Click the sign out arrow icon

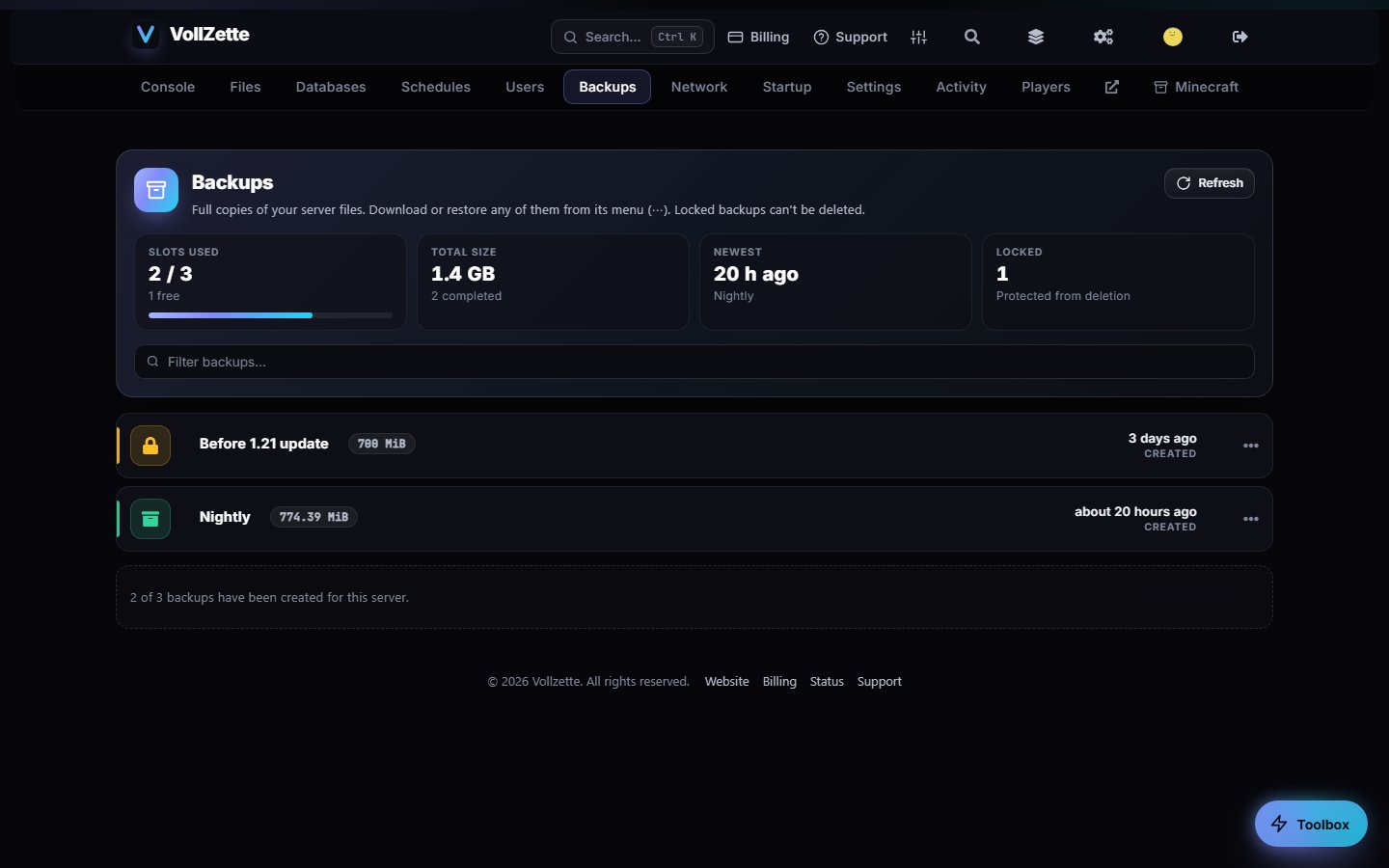click(1240, 37)
